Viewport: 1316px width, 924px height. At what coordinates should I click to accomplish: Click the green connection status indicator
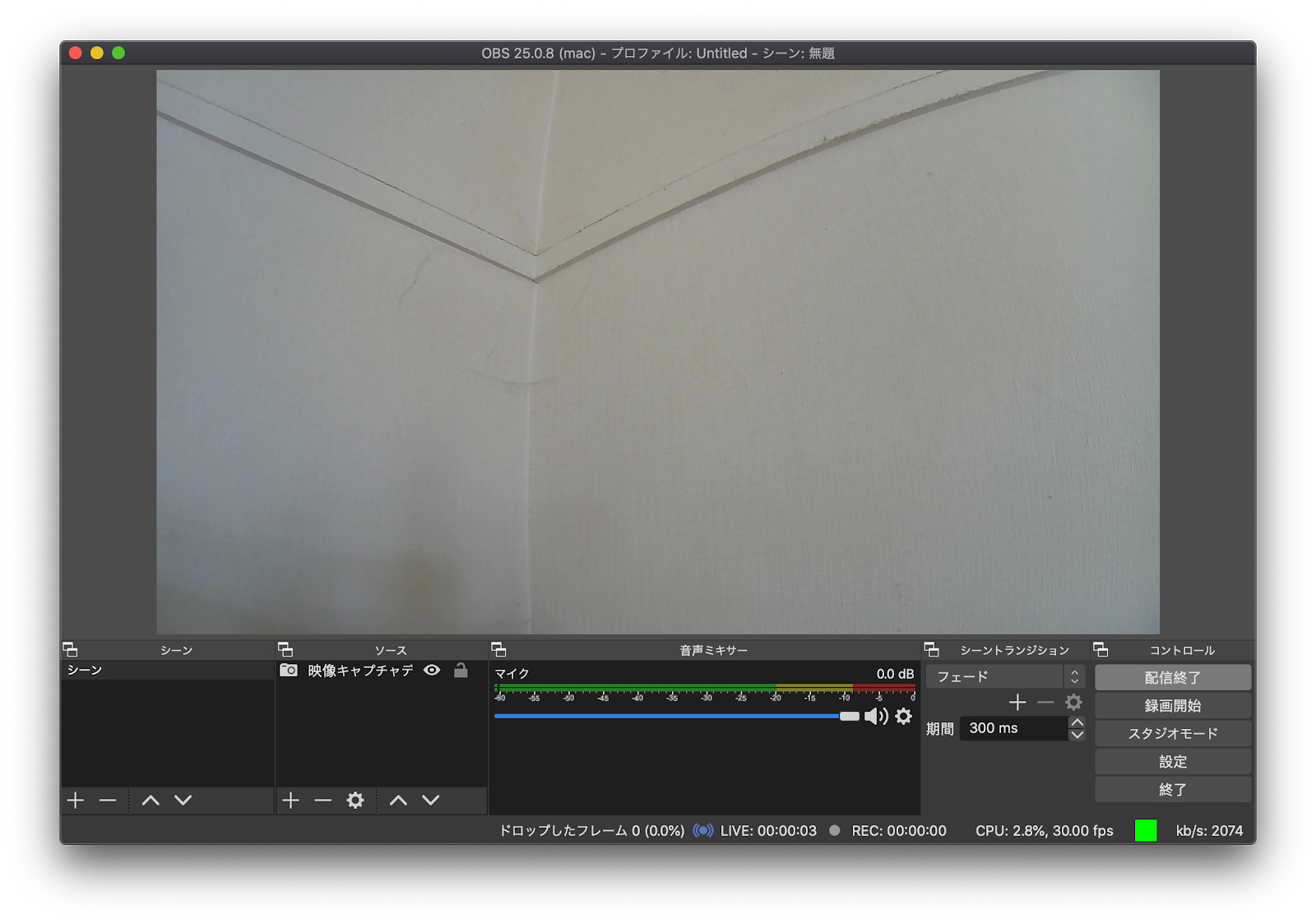1146,830
